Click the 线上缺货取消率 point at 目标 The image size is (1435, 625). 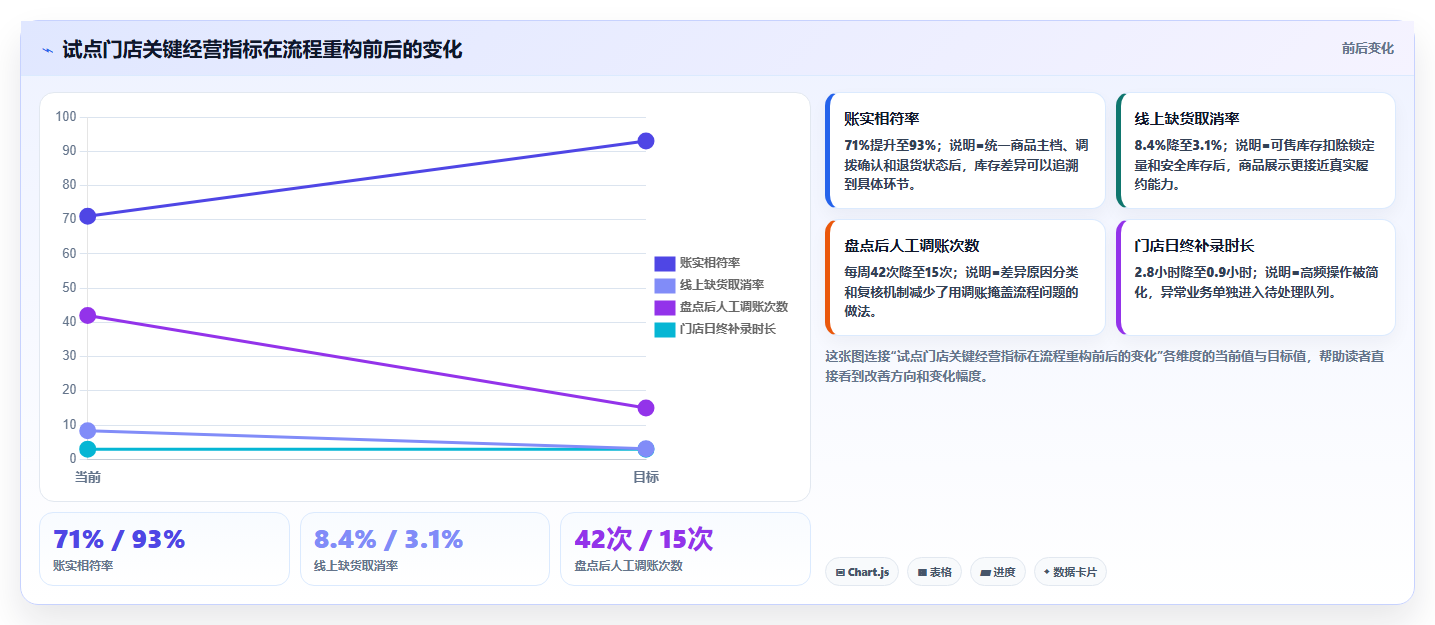(x=646, y=449)
